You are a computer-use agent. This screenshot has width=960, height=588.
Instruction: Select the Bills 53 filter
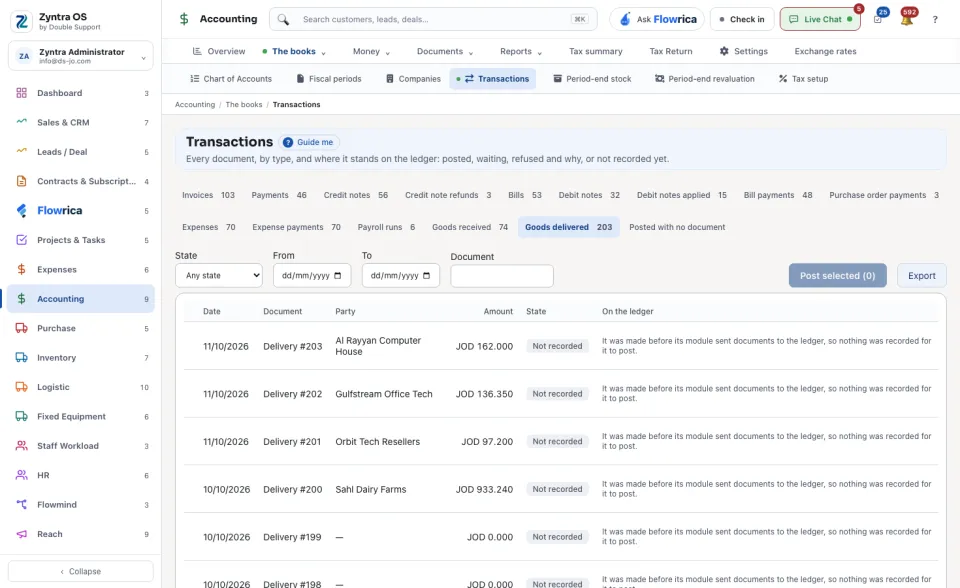pyautogui.click(x=525, y=195)
